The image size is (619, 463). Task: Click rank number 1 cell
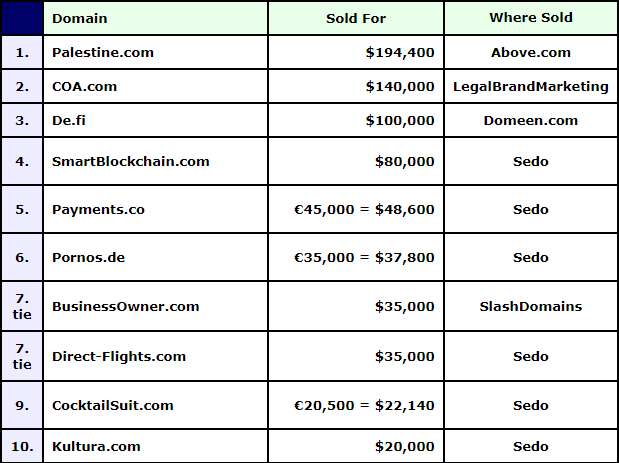pos(22,52)
